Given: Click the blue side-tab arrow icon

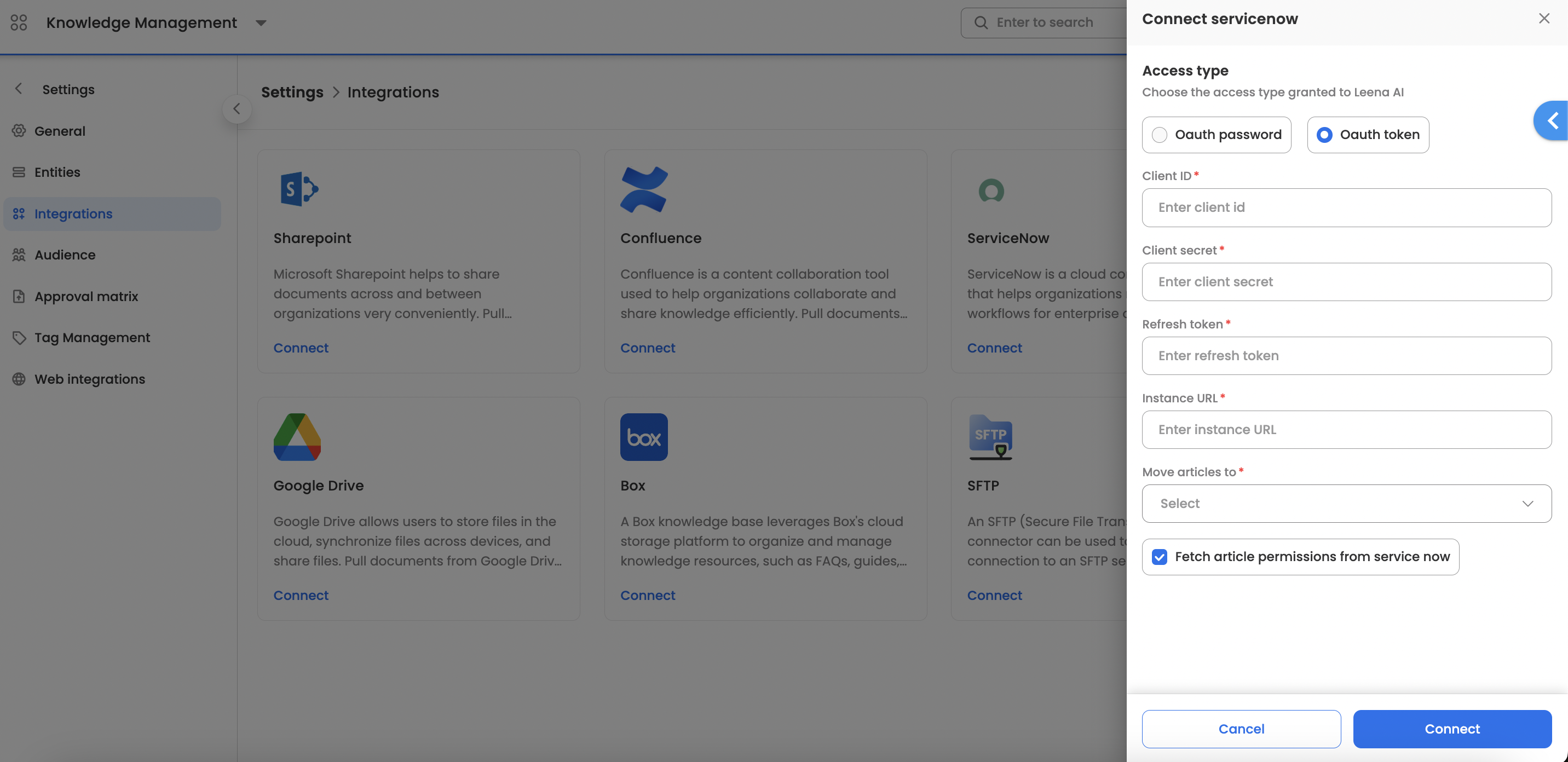Looking at the screenshot, I should click(x=1552, y=120).
